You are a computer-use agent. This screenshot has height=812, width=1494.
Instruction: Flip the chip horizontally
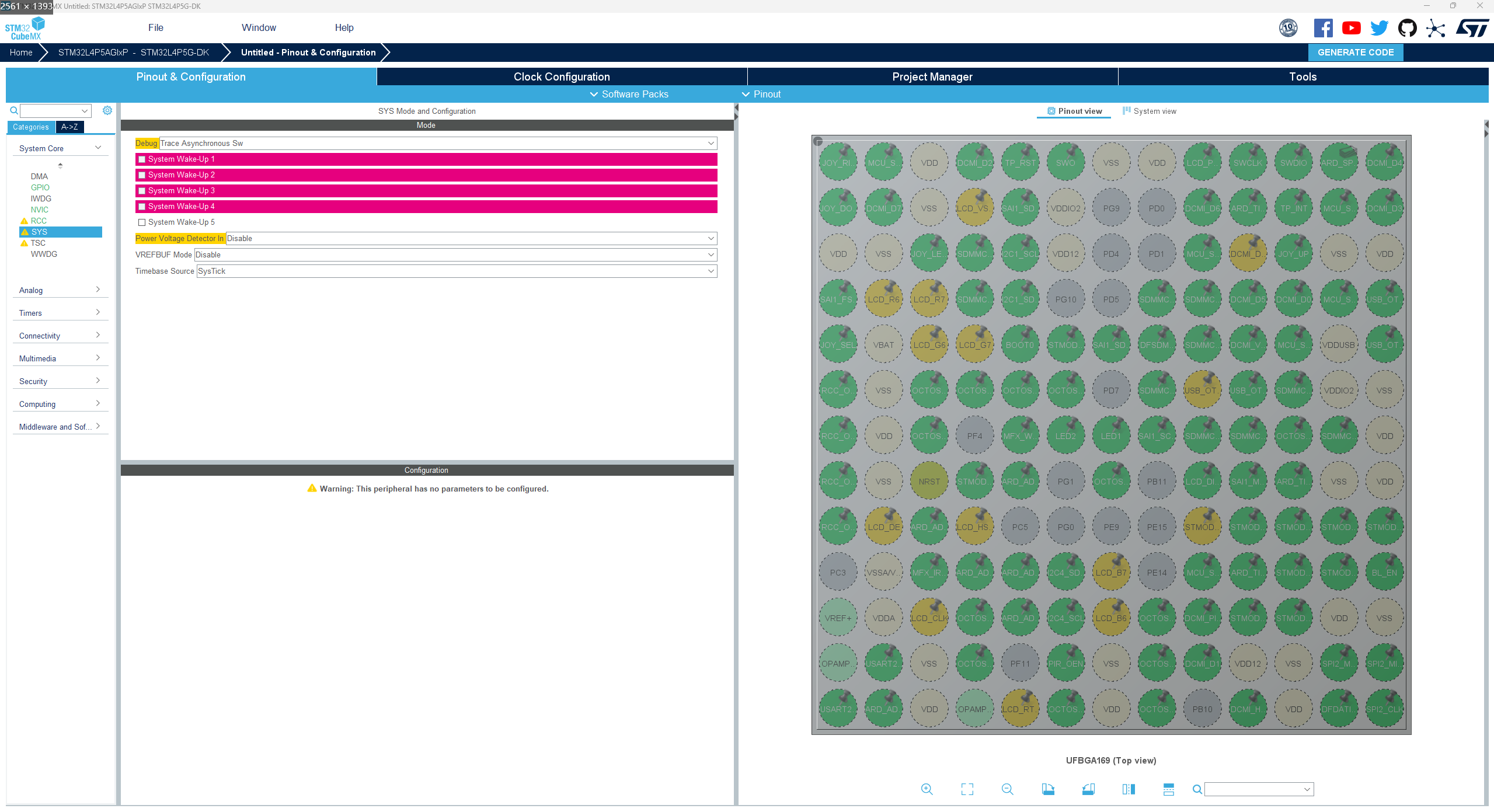[x=1129, y=789]
